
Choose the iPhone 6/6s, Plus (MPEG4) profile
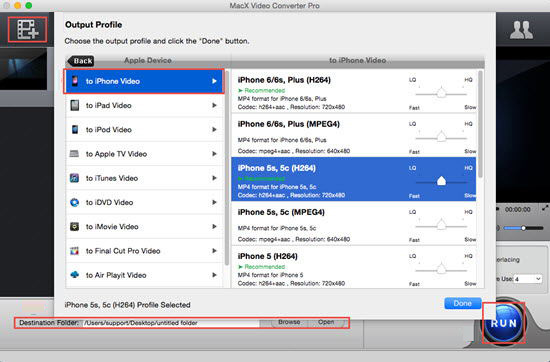354,135
